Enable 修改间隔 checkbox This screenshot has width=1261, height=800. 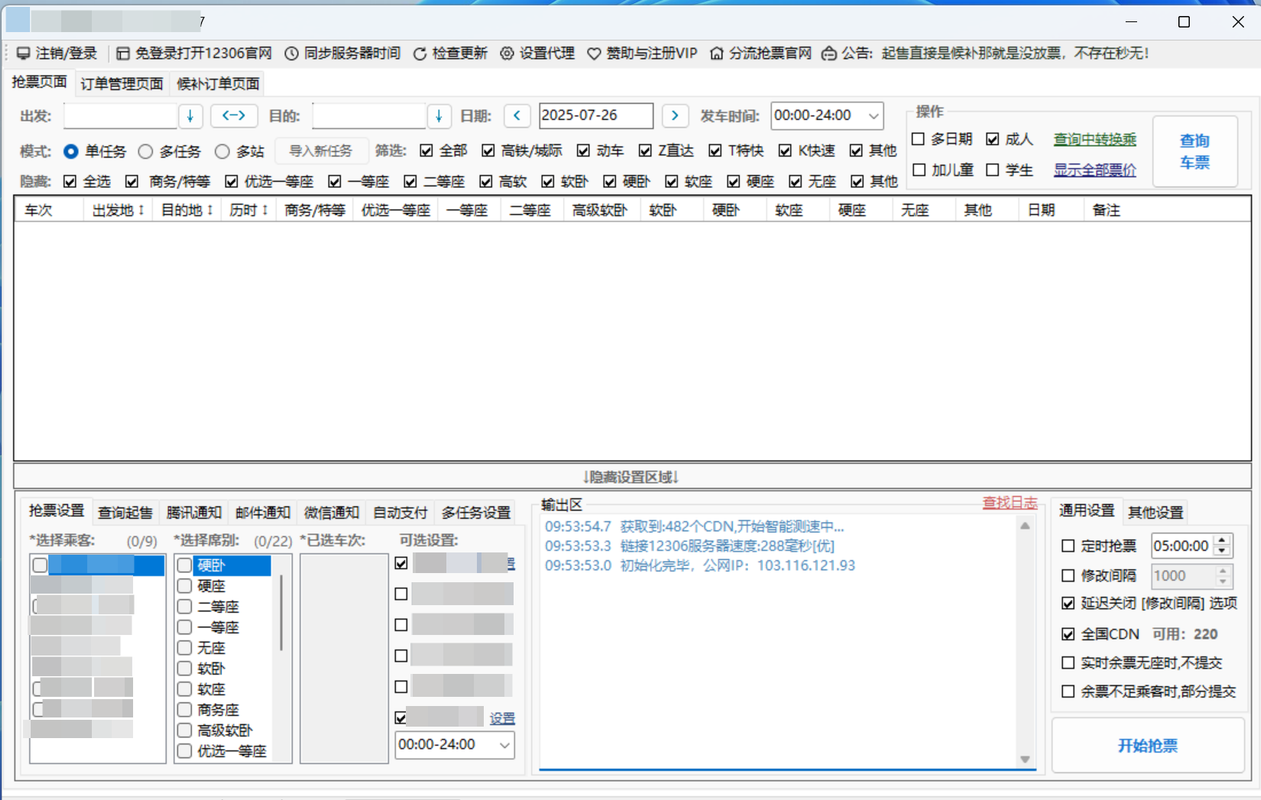1068,576
